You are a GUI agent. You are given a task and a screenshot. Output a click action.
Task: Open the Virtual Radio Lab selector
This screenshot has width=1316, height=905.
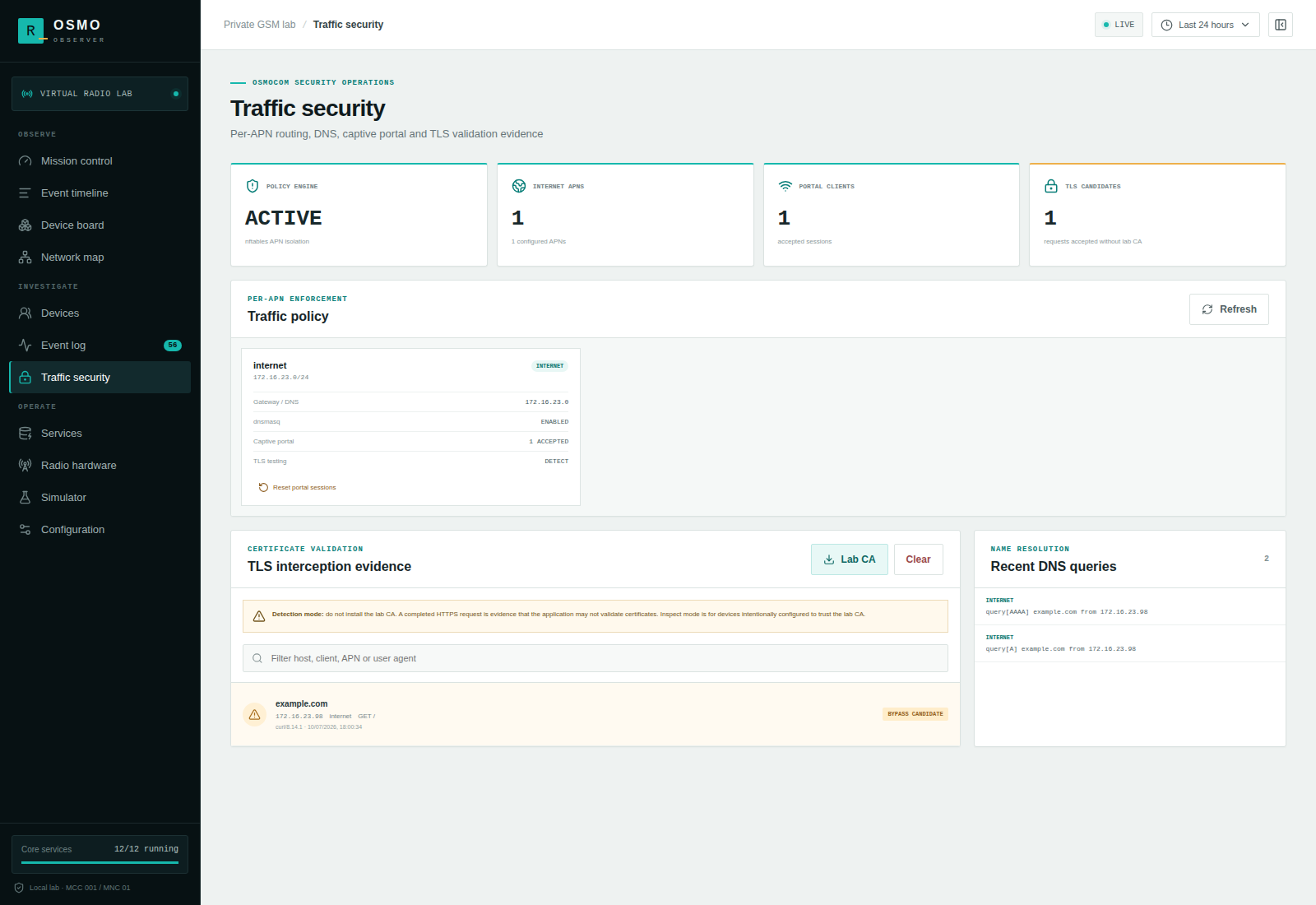100,94
